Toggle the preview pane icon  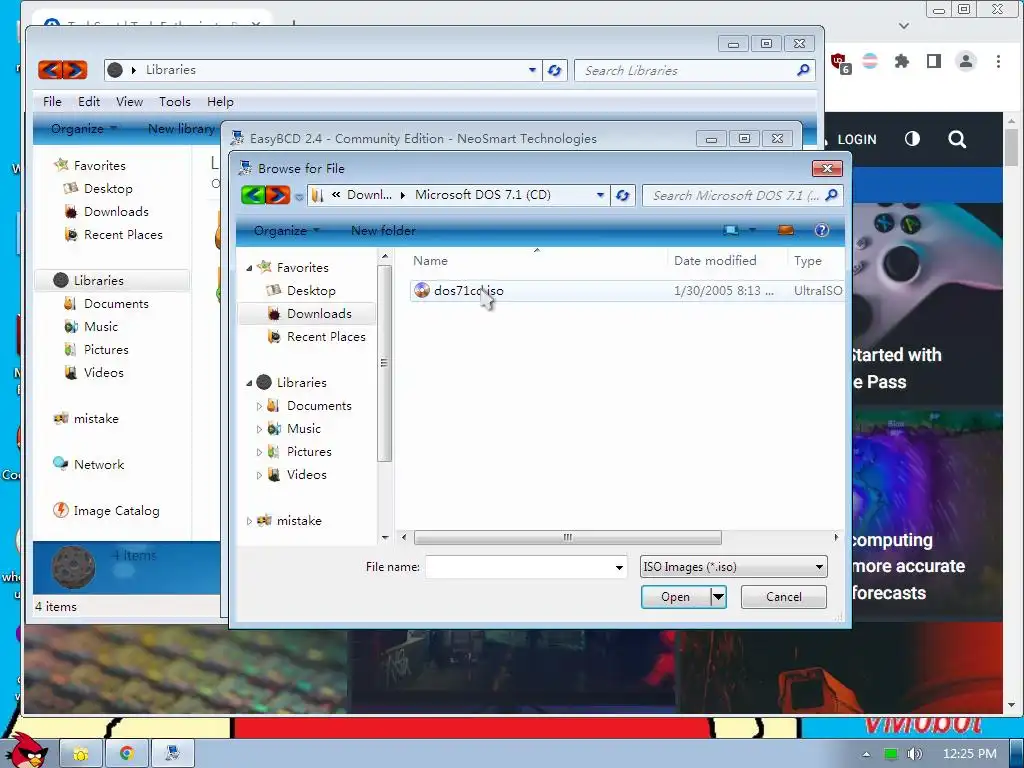tap(786, 231)
